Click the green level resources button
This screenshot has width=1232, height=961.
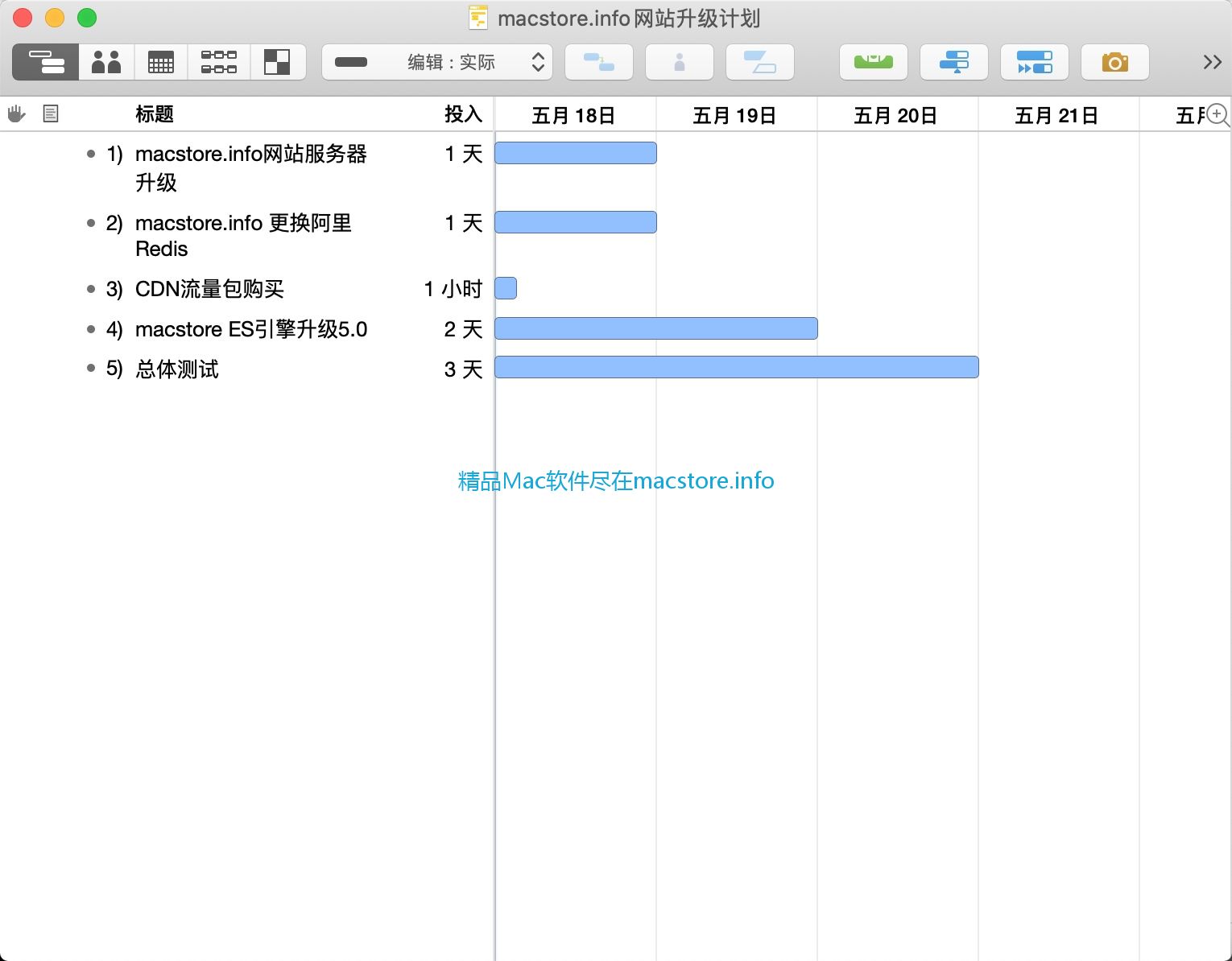874,62
